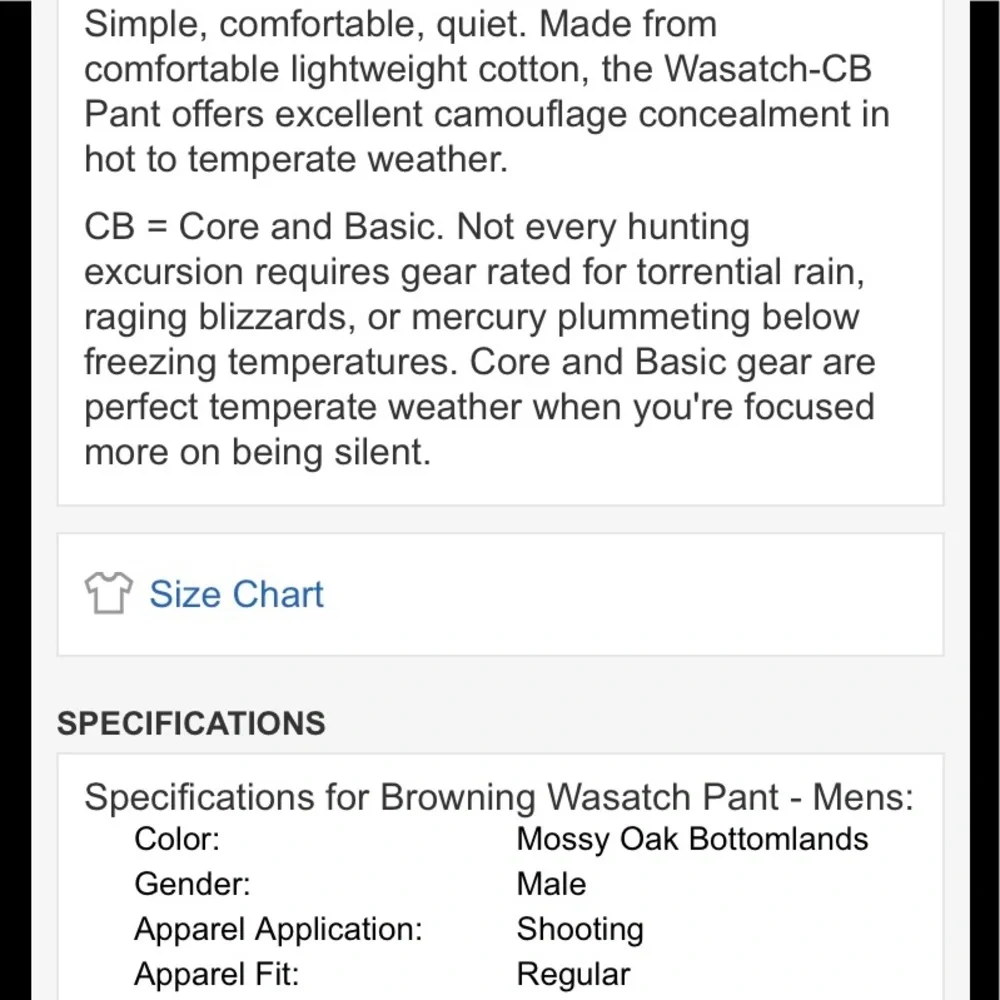This screenshot has height=1000, width=1000.
Task: Click the 'freezing temperatures' text line
Action: tap(480, 363)
